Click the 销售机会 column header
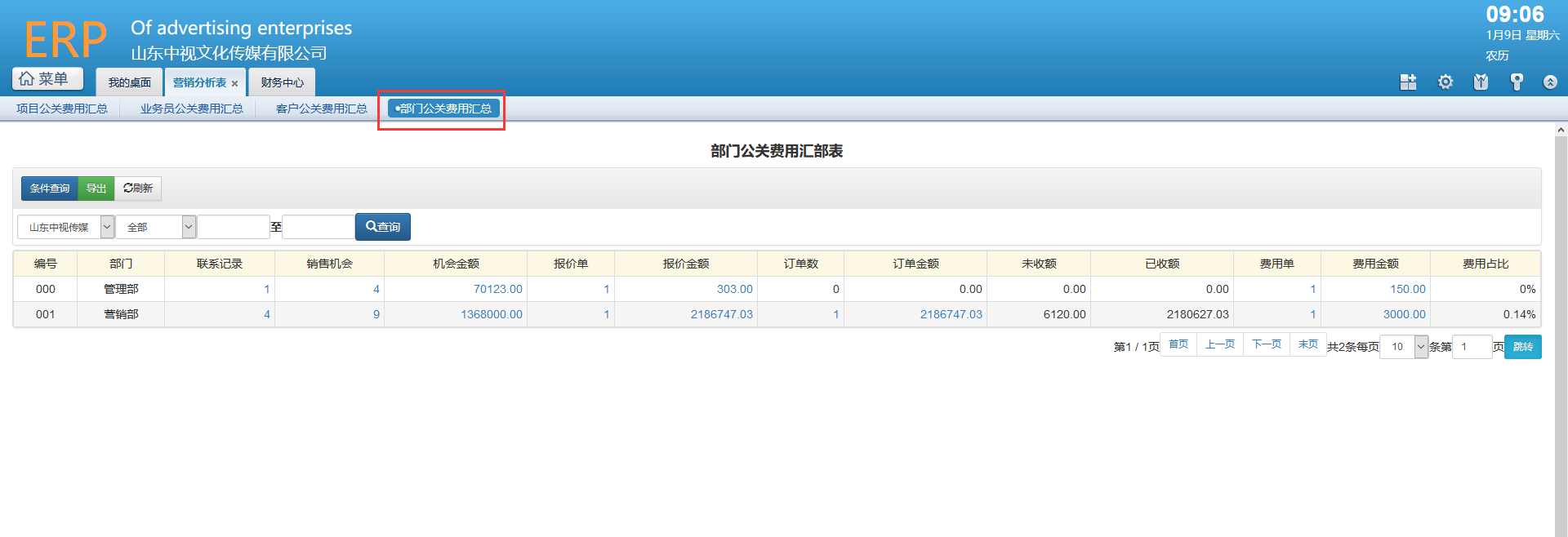This screenshot has height=537, width=1568. 330,264
